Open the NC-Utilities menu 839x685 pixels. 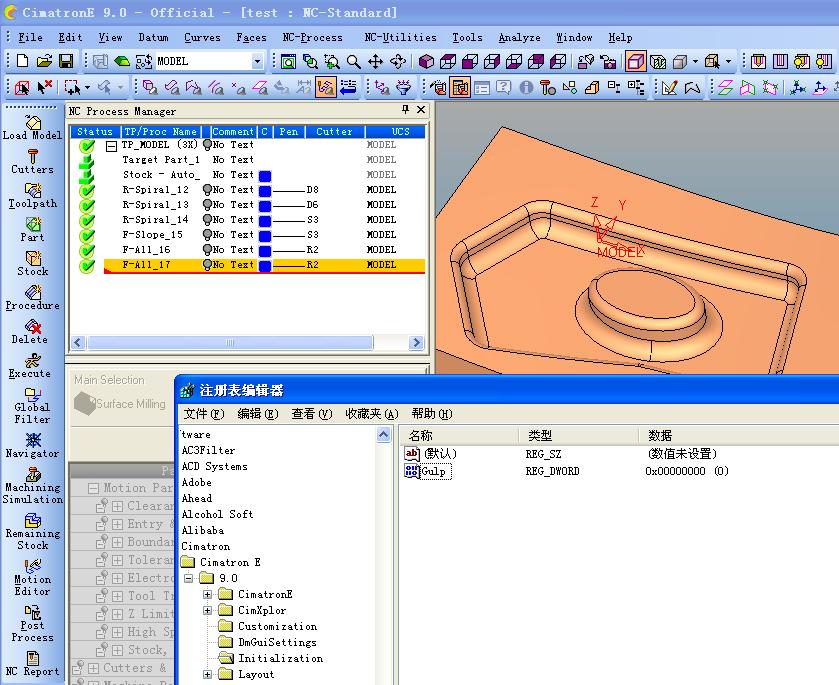(400, 37)
